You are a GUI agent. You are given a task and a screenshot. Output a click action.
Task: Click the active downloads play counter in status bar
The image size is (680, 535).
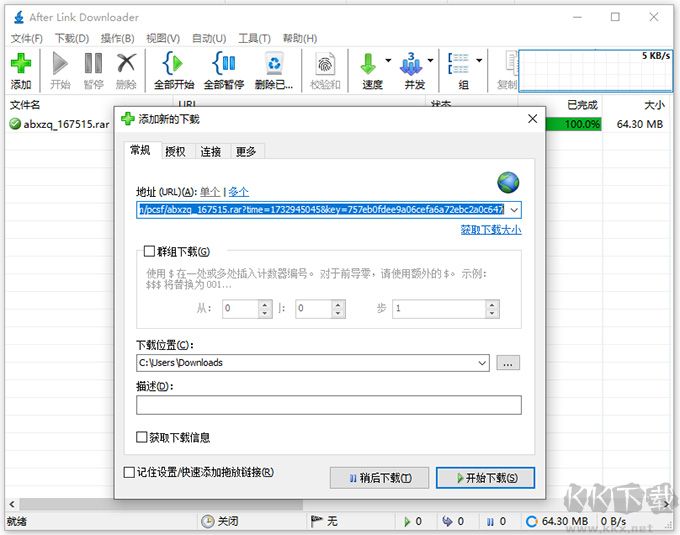[413, 521]
